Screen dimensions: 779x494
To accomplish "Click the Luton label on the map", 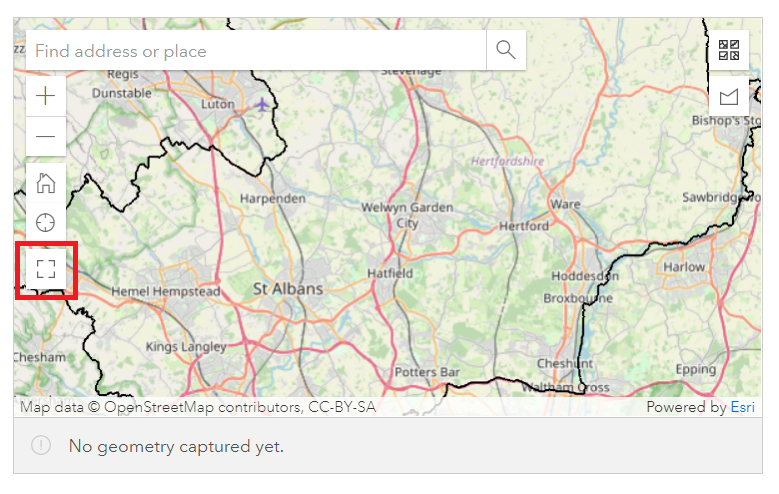I will pyautogui.click(x=217, y=103).
